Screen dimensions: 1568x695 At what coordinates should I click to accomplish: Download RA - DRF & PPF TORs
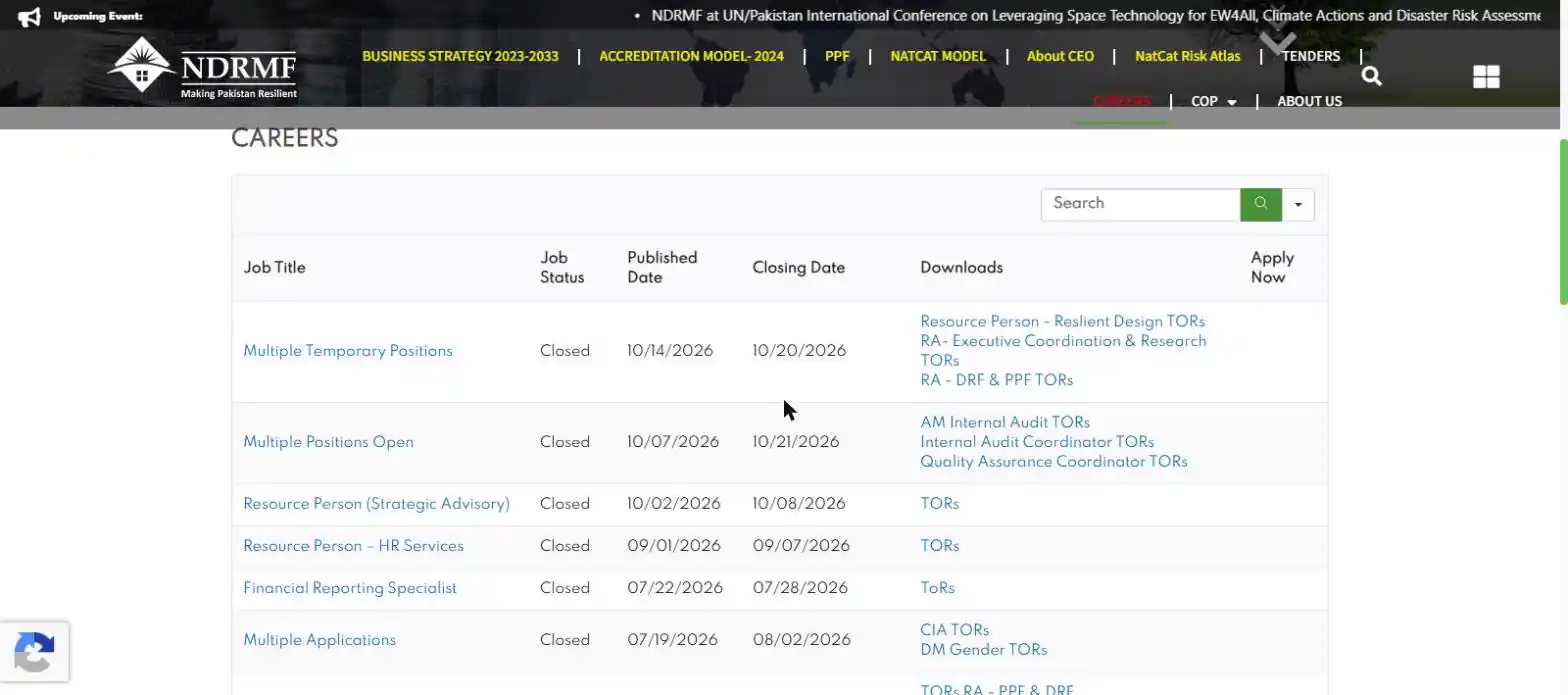coord(996,380)
